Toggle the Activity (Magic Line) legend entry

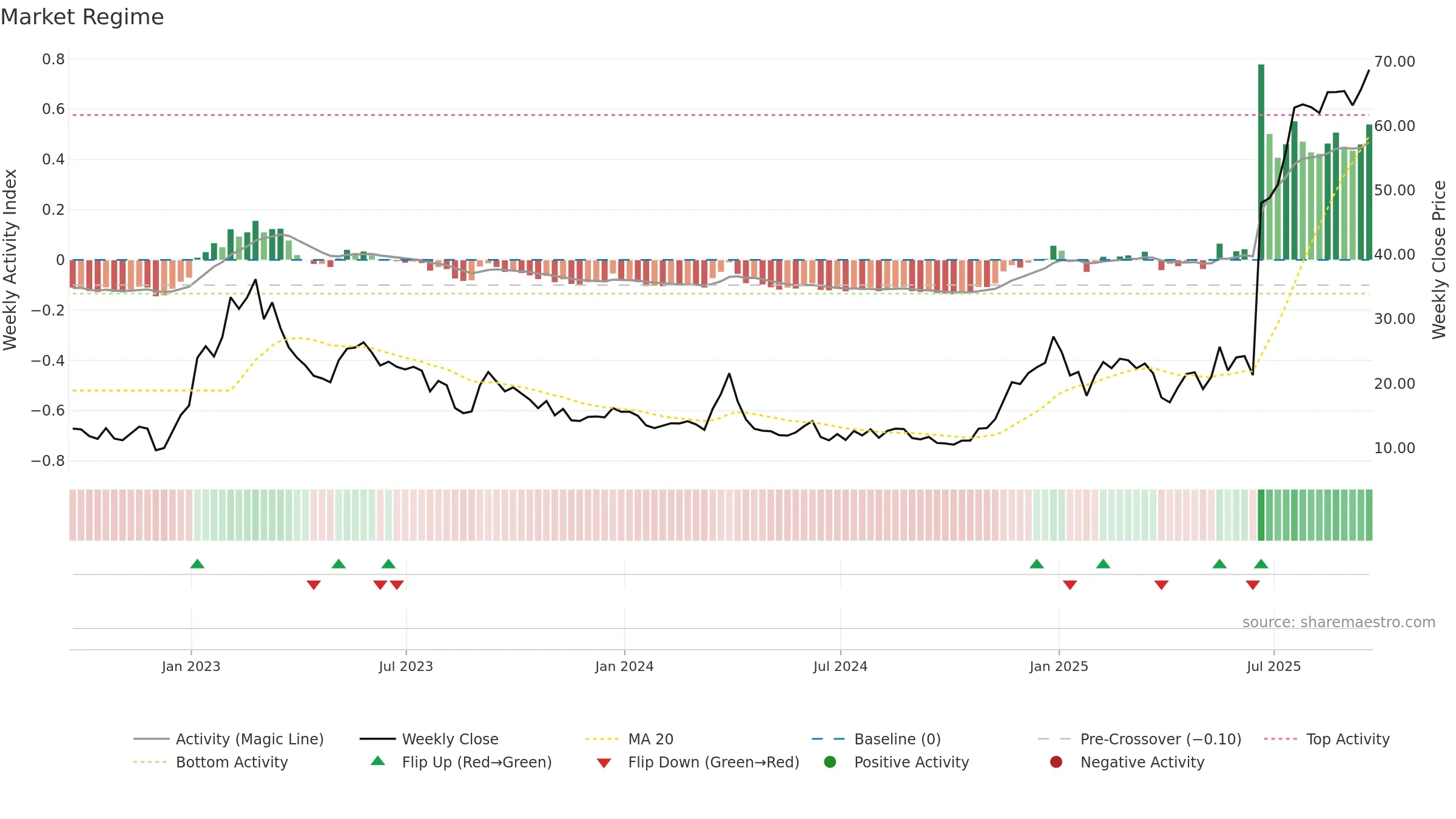click(x=229, y=739)
